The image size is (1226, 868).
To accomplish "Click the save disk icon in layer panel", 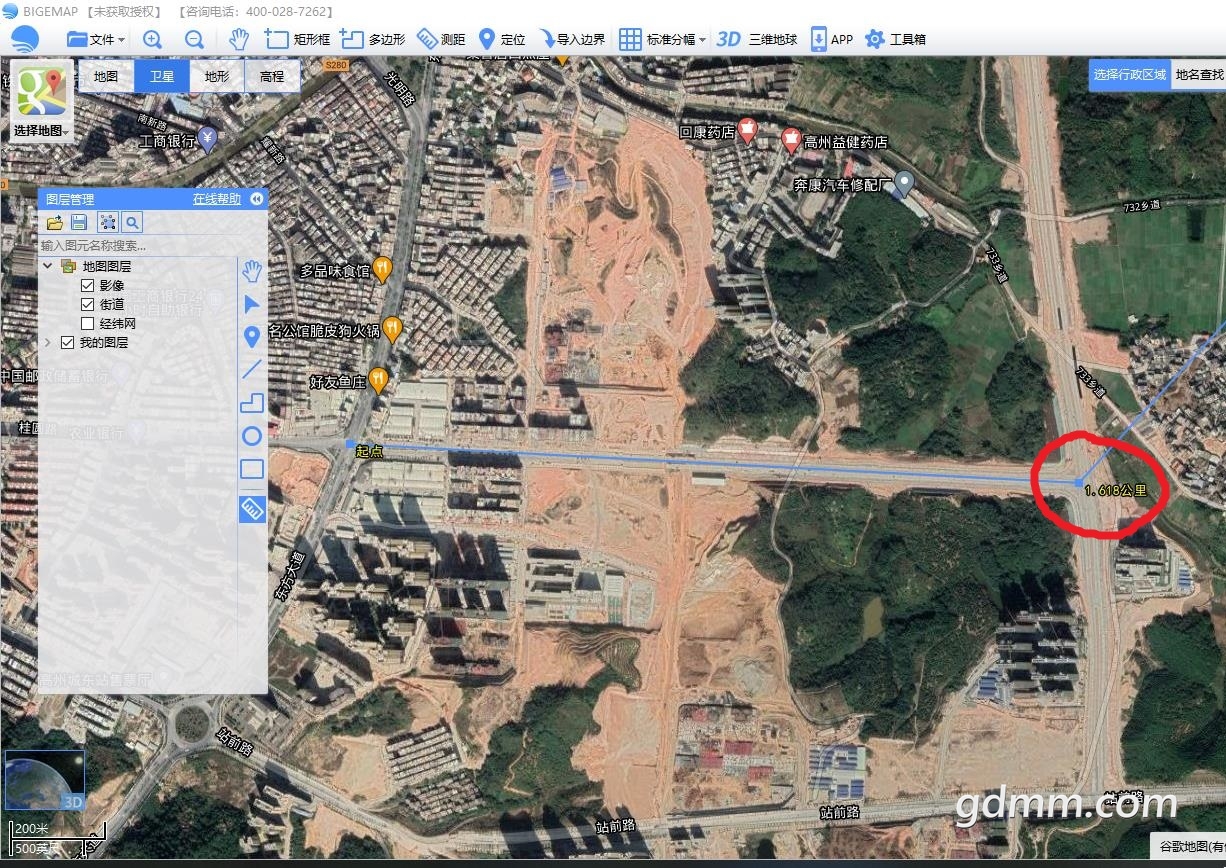I will (80, 222).
